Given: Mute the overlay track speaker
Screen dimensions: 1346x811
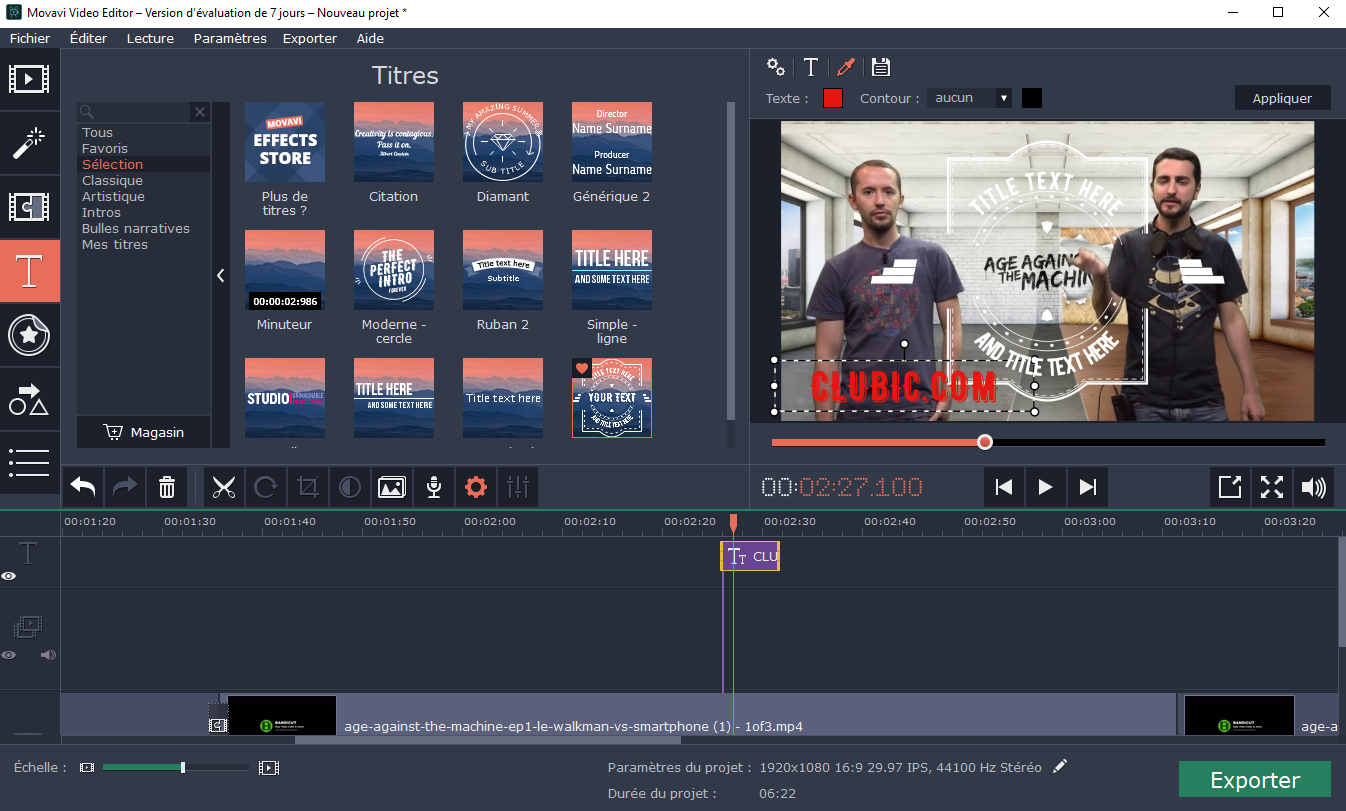Looking at the screenshot, I should pyautogui.click(x=47, y=655).
